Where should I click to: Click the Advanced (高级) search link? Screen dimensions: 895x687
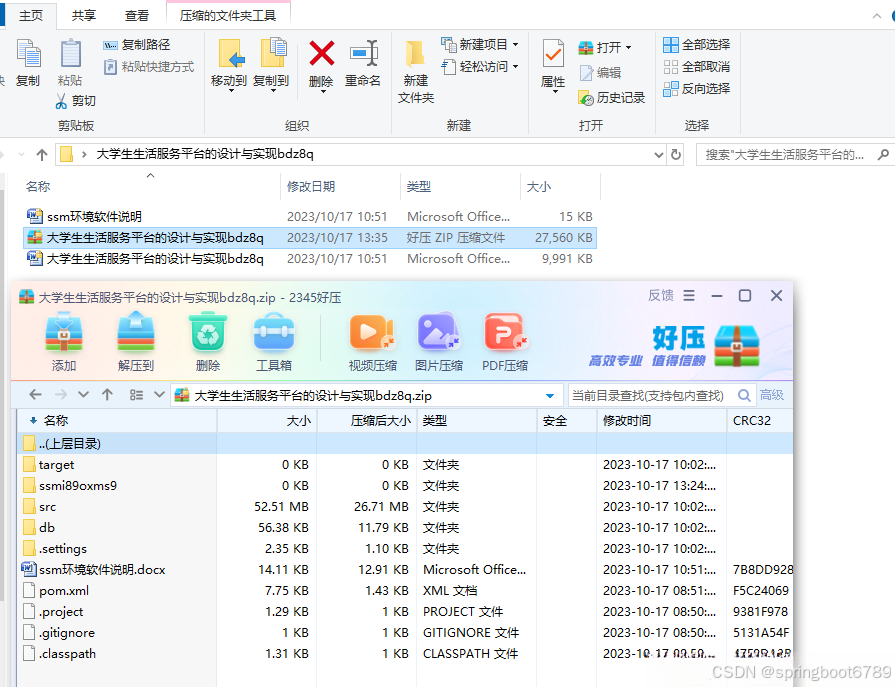[772, 395]
